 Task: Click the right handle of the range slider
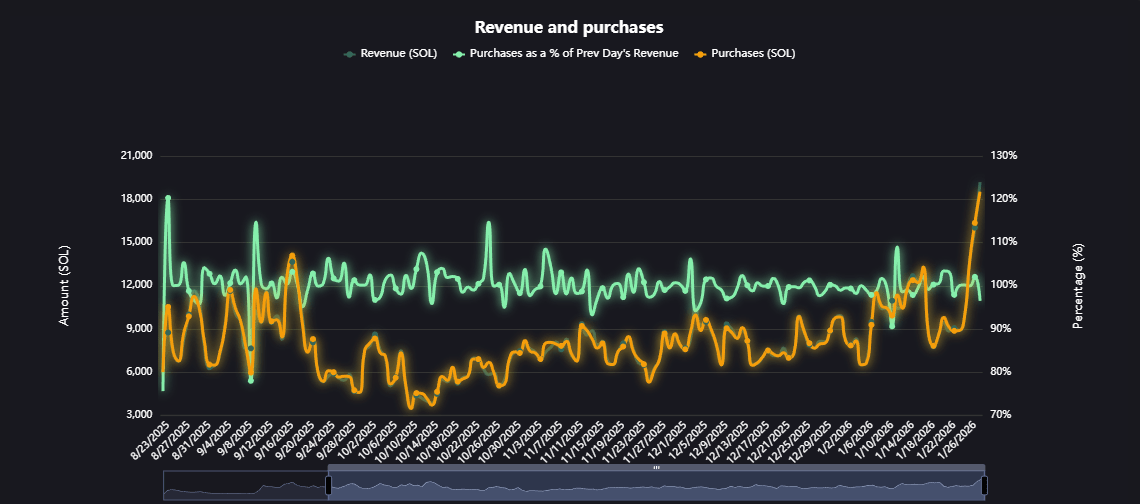[x=984, y=485]
